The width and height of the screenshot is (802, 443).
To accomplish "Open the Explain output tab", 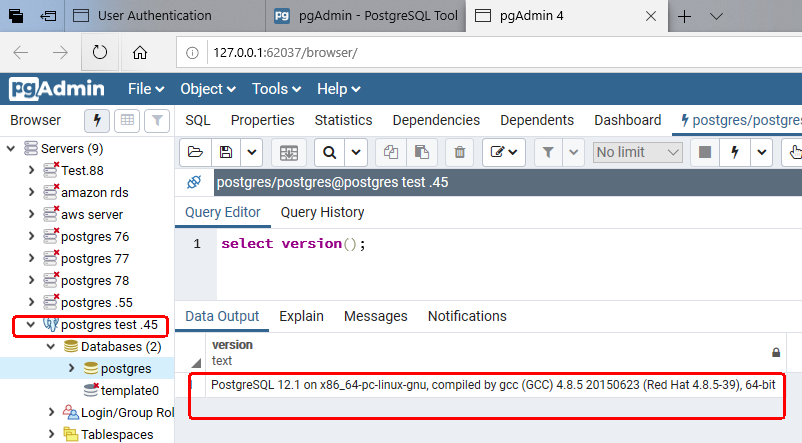I will pos(301,316).
